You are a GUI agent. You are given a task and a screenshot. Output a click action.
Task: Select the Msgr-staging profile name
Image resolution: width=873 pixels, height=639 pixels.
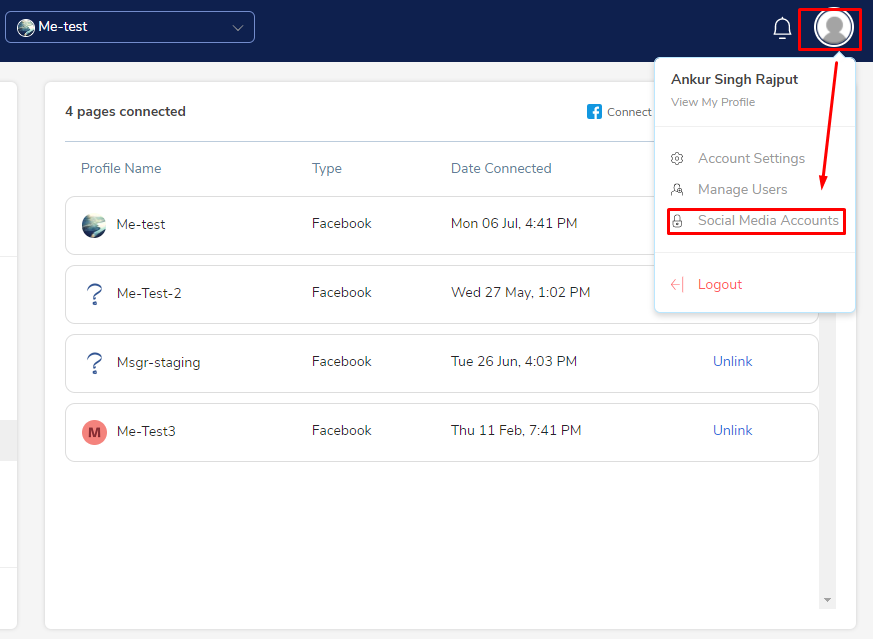tap(159, 362)
